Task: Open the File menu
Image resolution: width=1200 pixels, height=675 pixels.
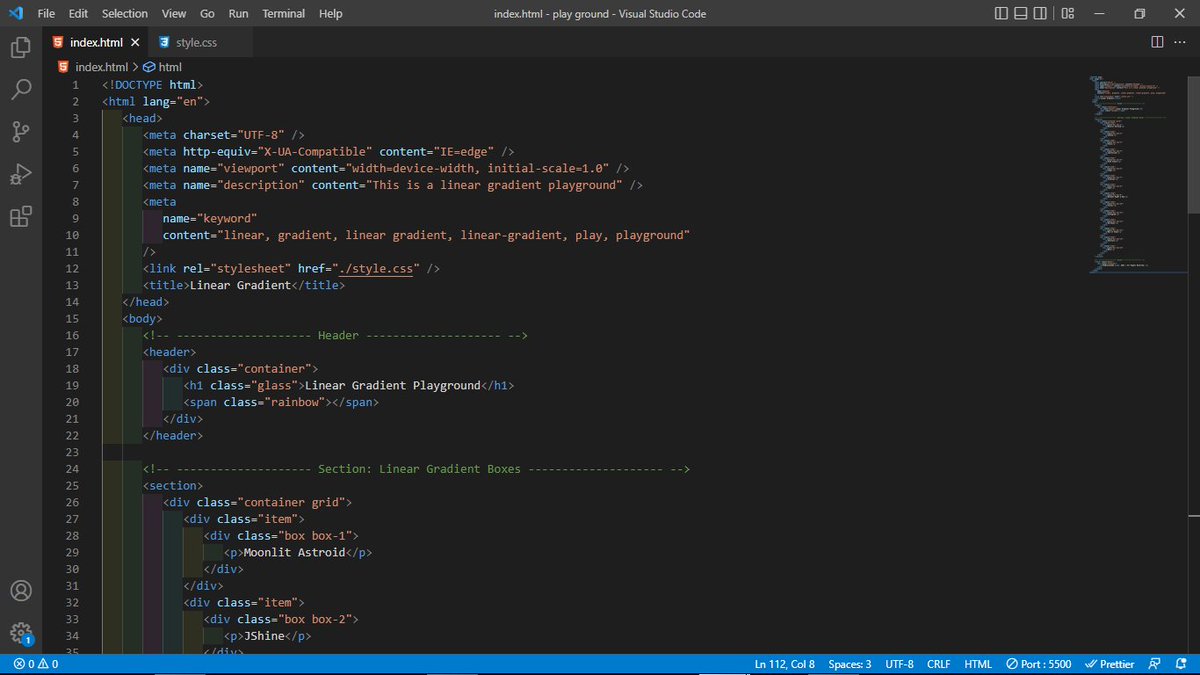Action: click(x=47, y=13)
